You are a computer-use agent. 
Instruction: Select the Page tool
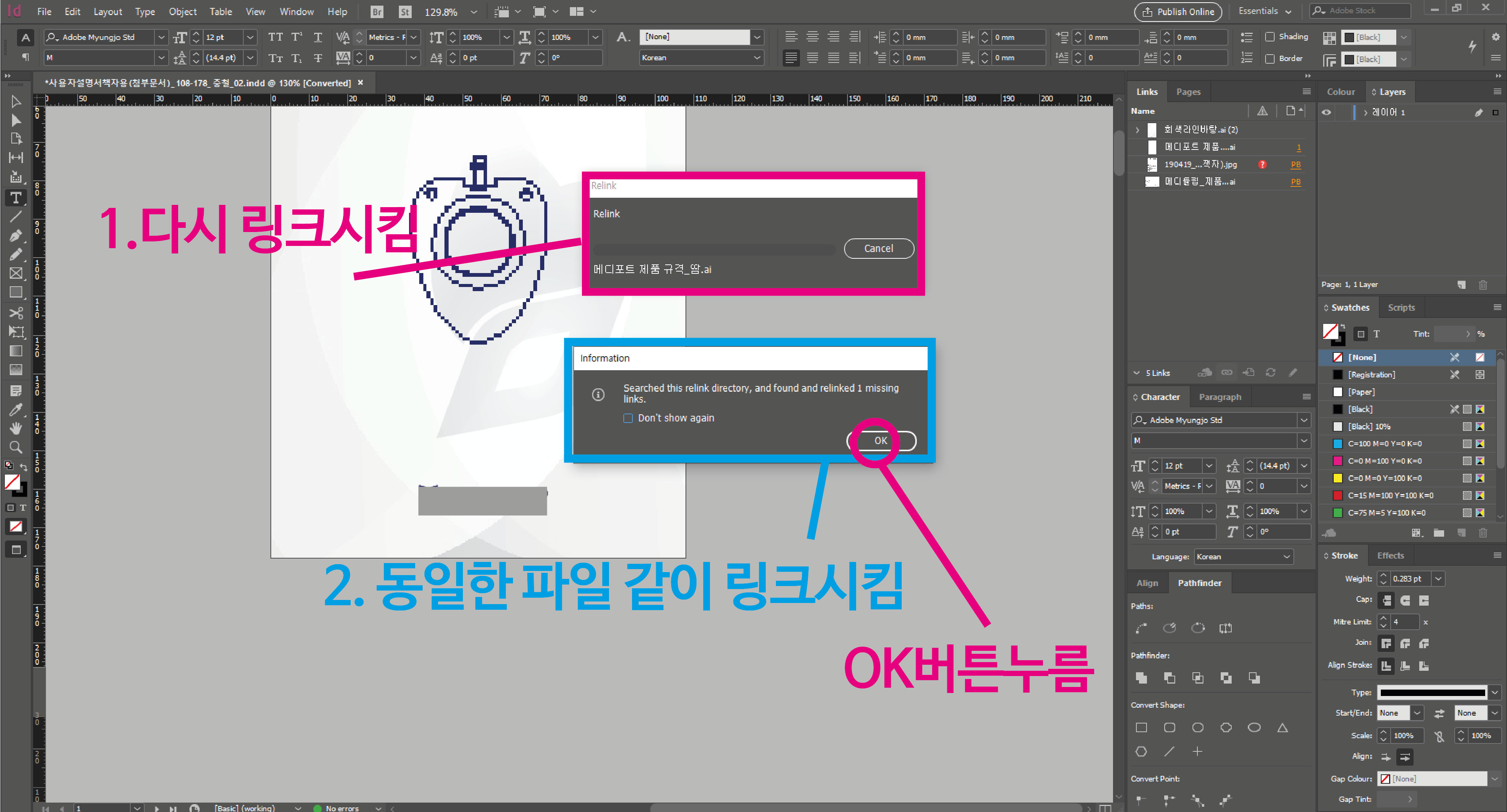(x=16, y=139)
